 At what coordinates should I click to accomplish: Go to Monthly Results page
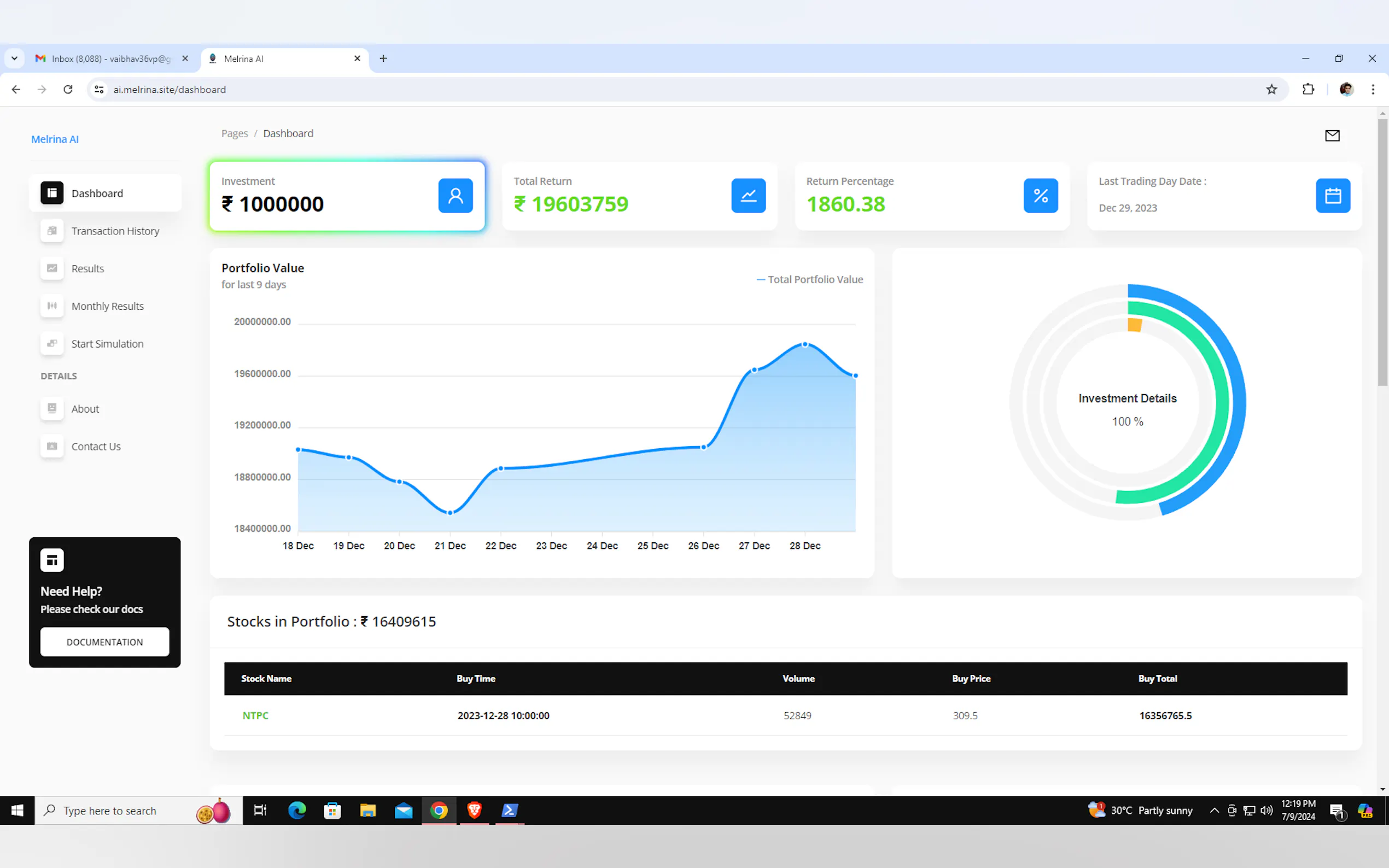107,306
